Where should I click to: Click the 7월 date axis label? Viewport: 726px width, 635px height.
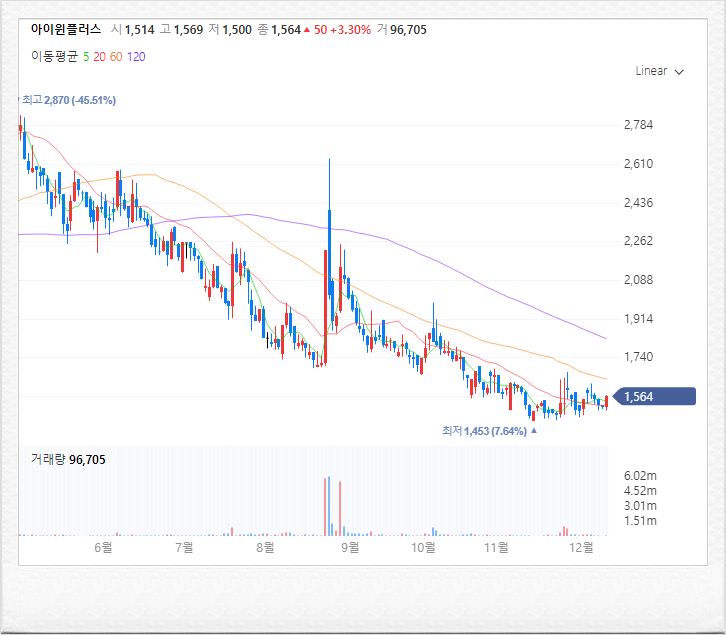(x=184, y=547)
